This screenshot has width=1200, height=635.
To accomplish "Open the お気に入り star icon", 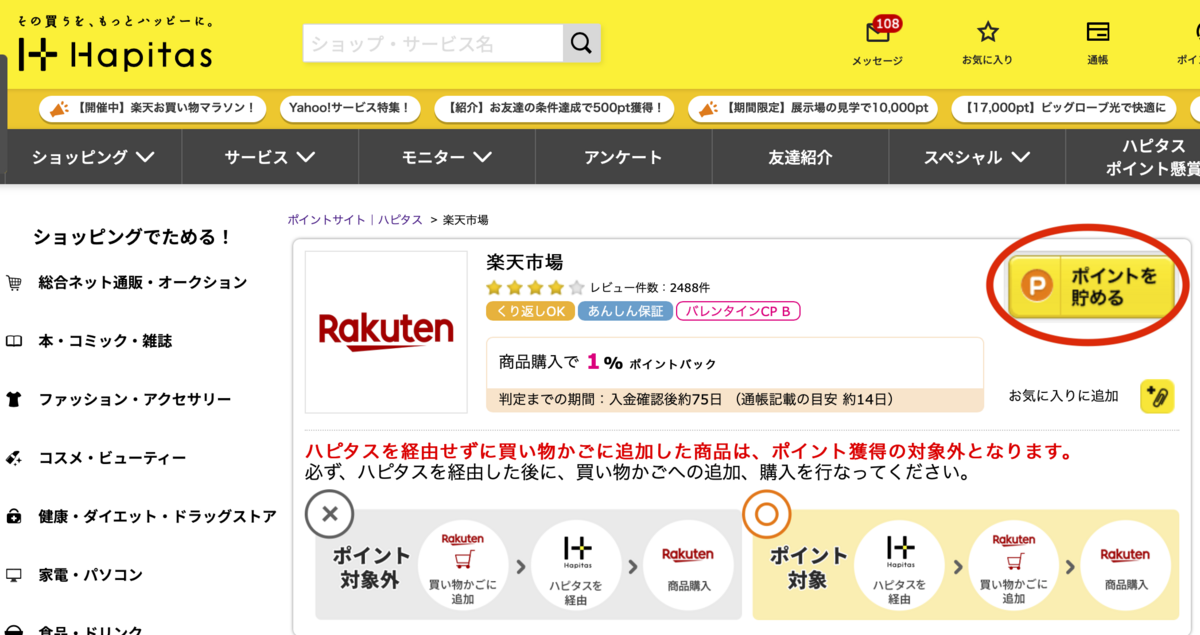I will [x=987, y=32].
